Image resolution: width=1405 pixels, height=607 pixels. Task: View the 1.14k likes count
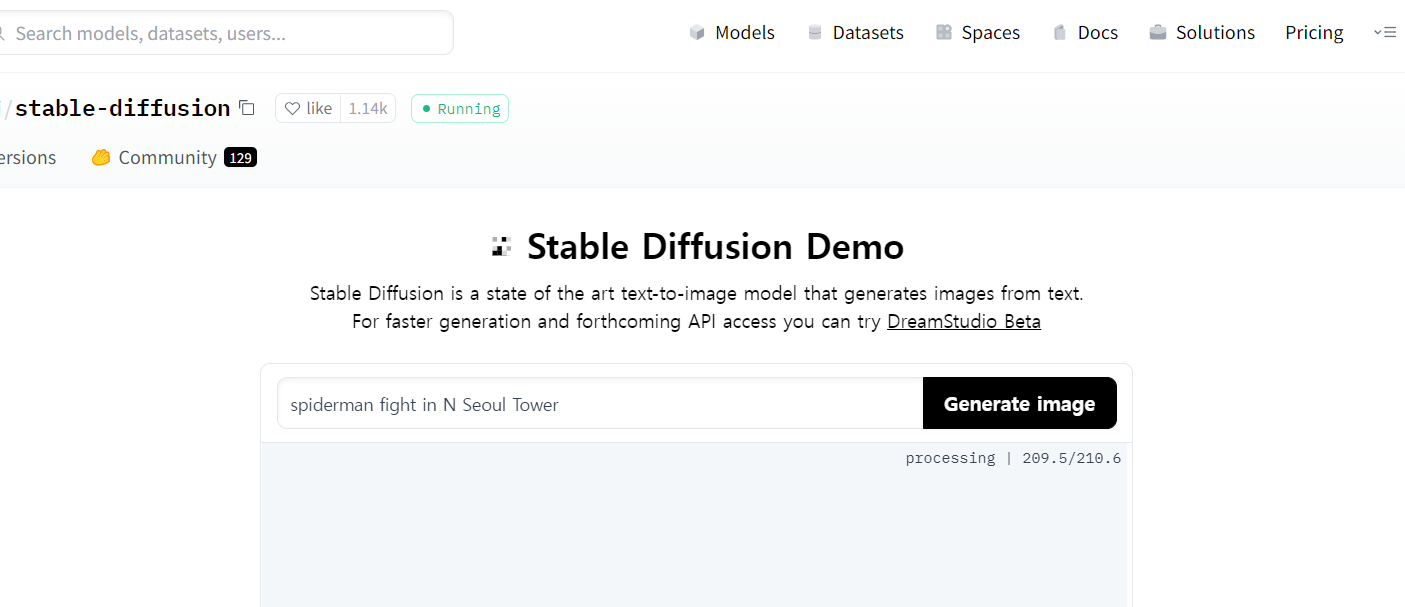tap(368, 108)
